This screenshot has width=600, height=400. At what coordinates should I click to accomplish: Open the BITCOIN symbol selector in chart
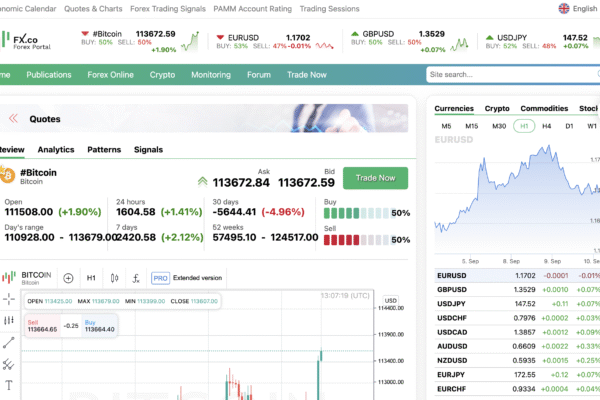click(36, 278)
